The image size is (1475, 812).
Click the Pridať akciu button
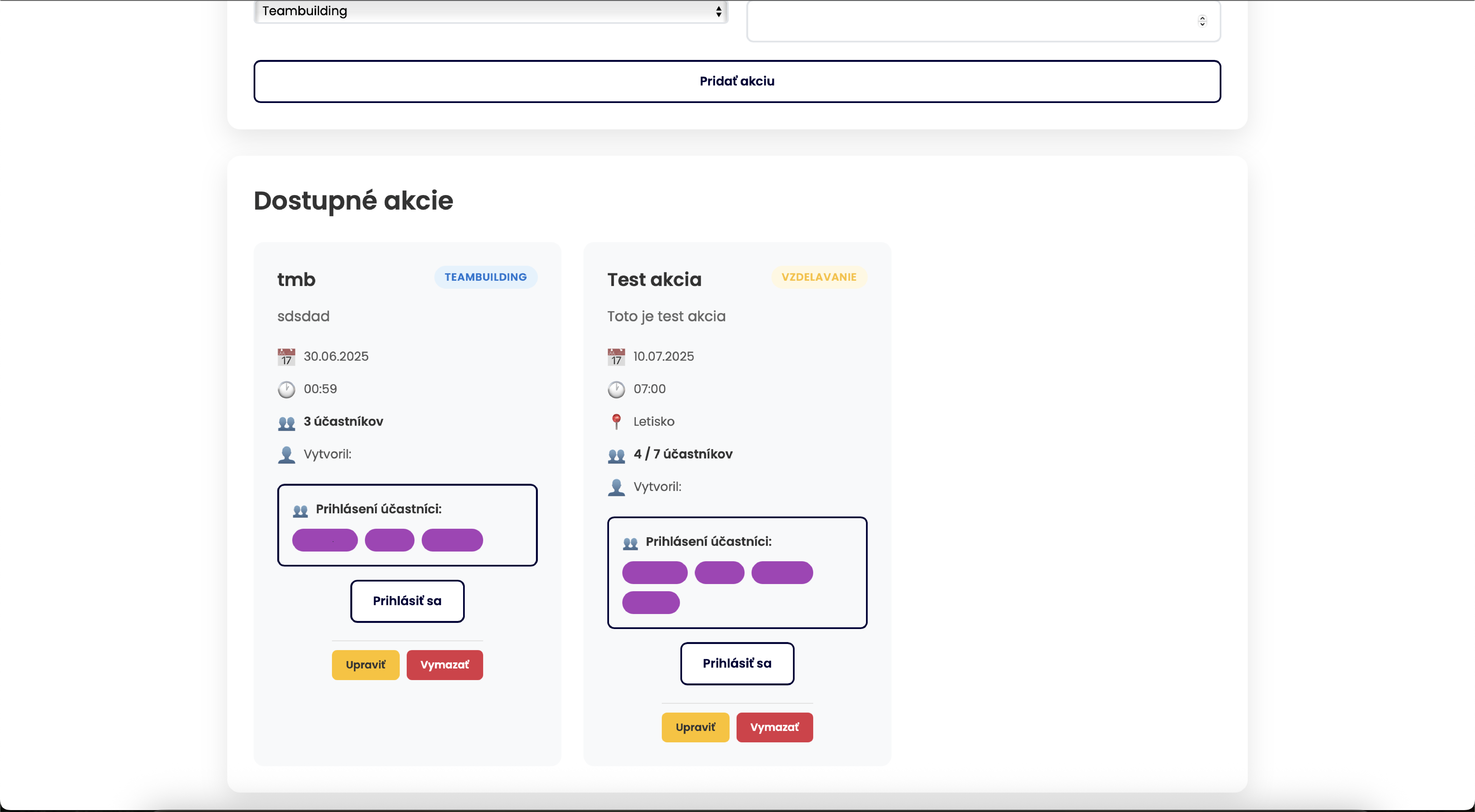point(737,81)
